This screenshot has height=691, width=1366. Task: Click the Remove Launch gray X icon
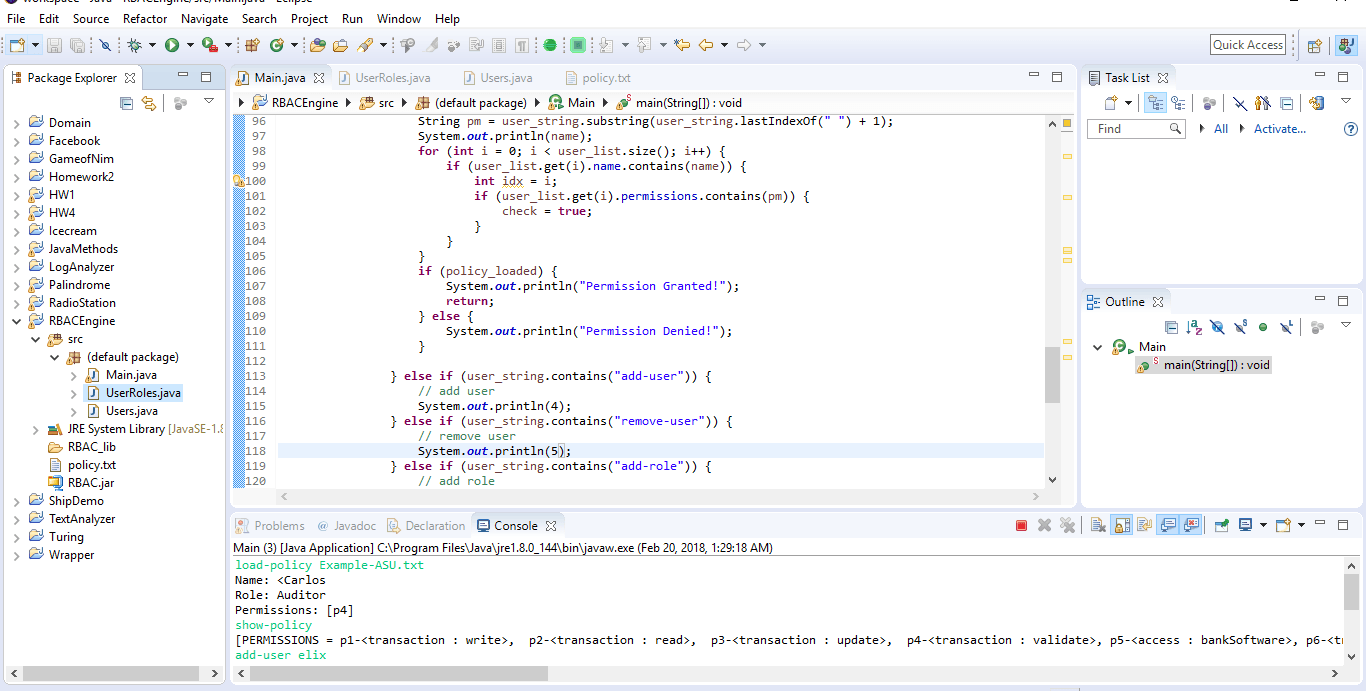click(1044, 525)
